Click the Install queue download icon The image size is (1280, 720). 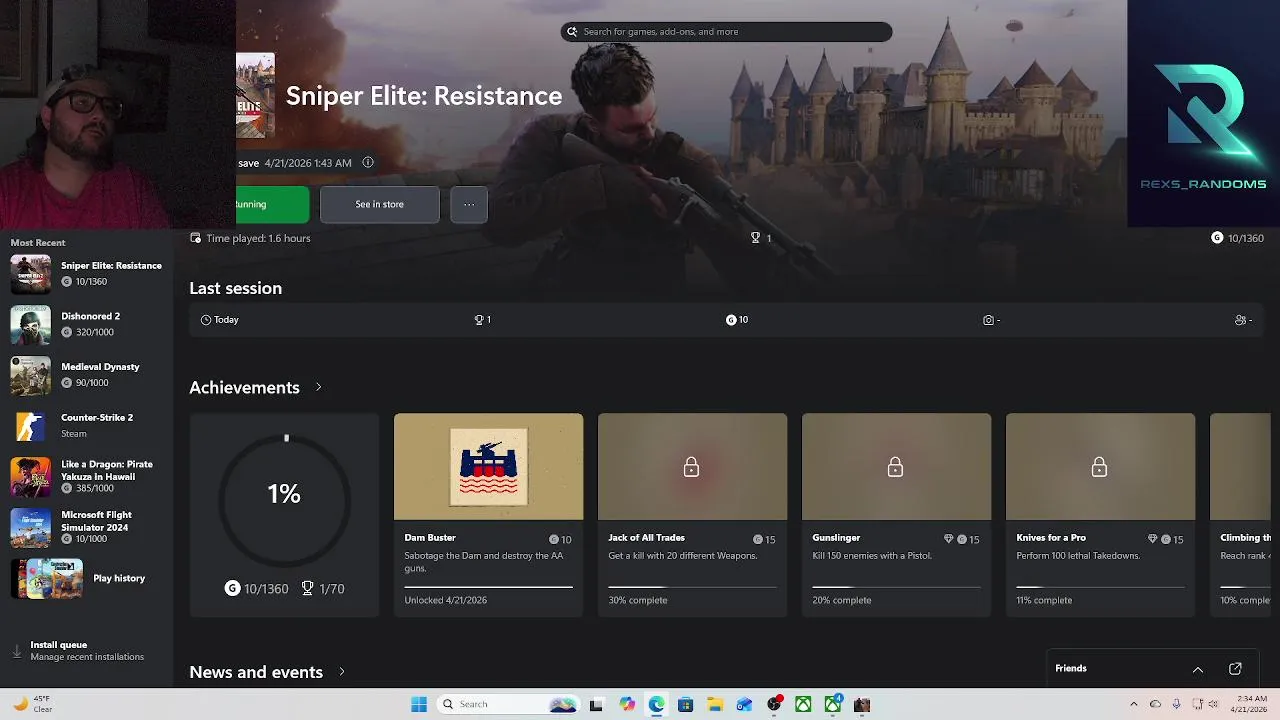click(x=17, y=651)
